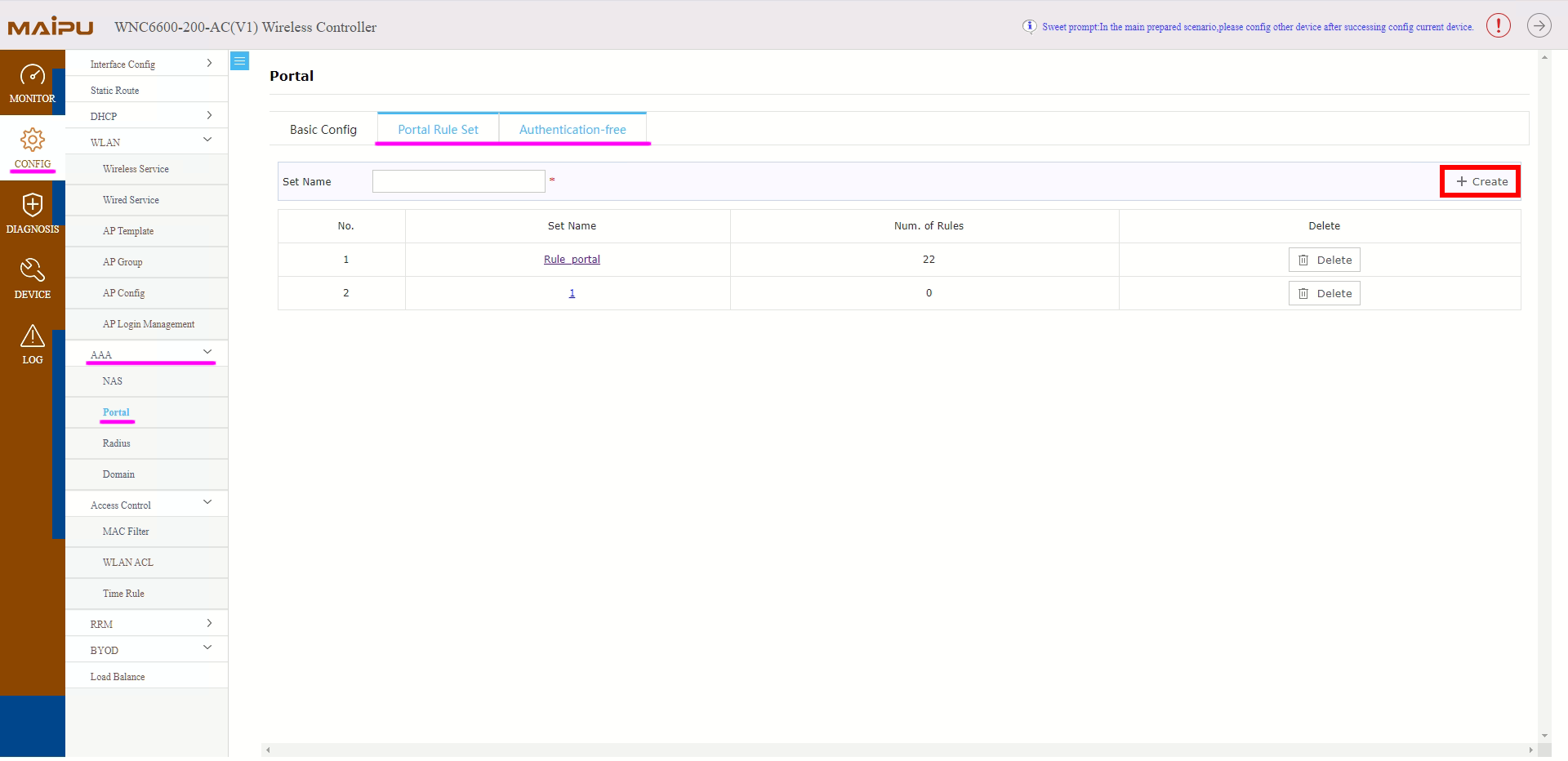Viewport: 1568px width, 761px height.
Task: Click Num. of Rules column header
Action: point(929,226)
